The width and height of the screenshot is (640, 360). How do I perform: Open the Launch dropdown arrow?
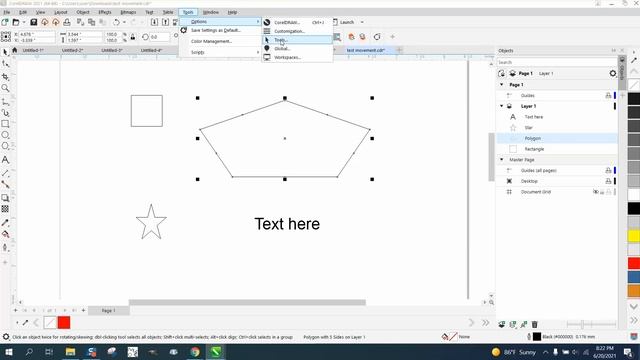[x=362, y=22]
